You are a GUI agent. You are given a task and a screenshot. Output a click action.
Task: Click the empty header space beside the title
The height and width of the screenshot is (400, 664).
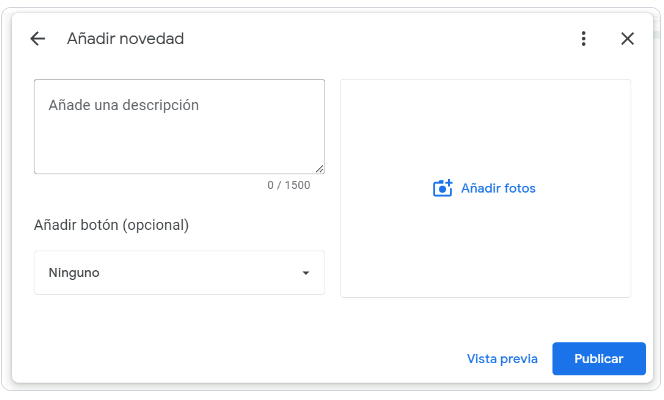380,39
